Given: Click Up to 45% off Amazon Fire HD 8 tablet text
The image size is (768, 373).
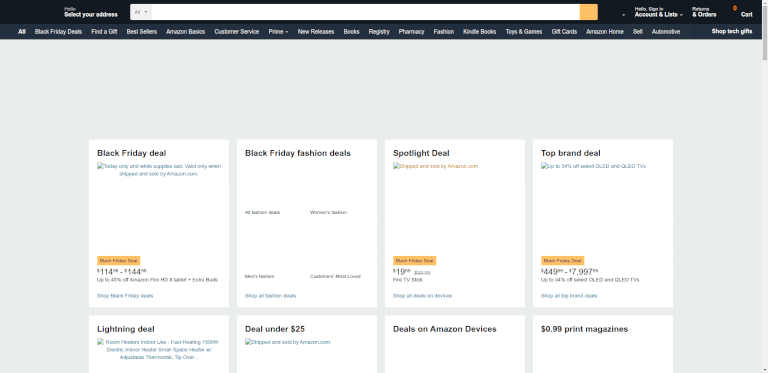Looking at the screenshot, I should [157, 280].
